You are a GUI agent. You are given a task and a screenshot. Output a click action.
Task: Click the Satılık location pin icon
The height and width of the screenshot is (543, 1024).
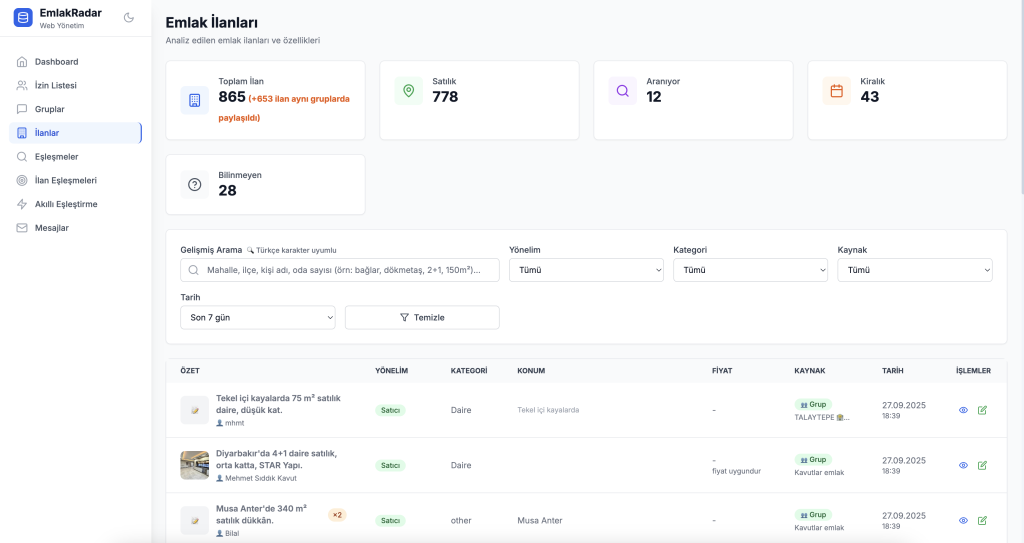click(408, 91)
